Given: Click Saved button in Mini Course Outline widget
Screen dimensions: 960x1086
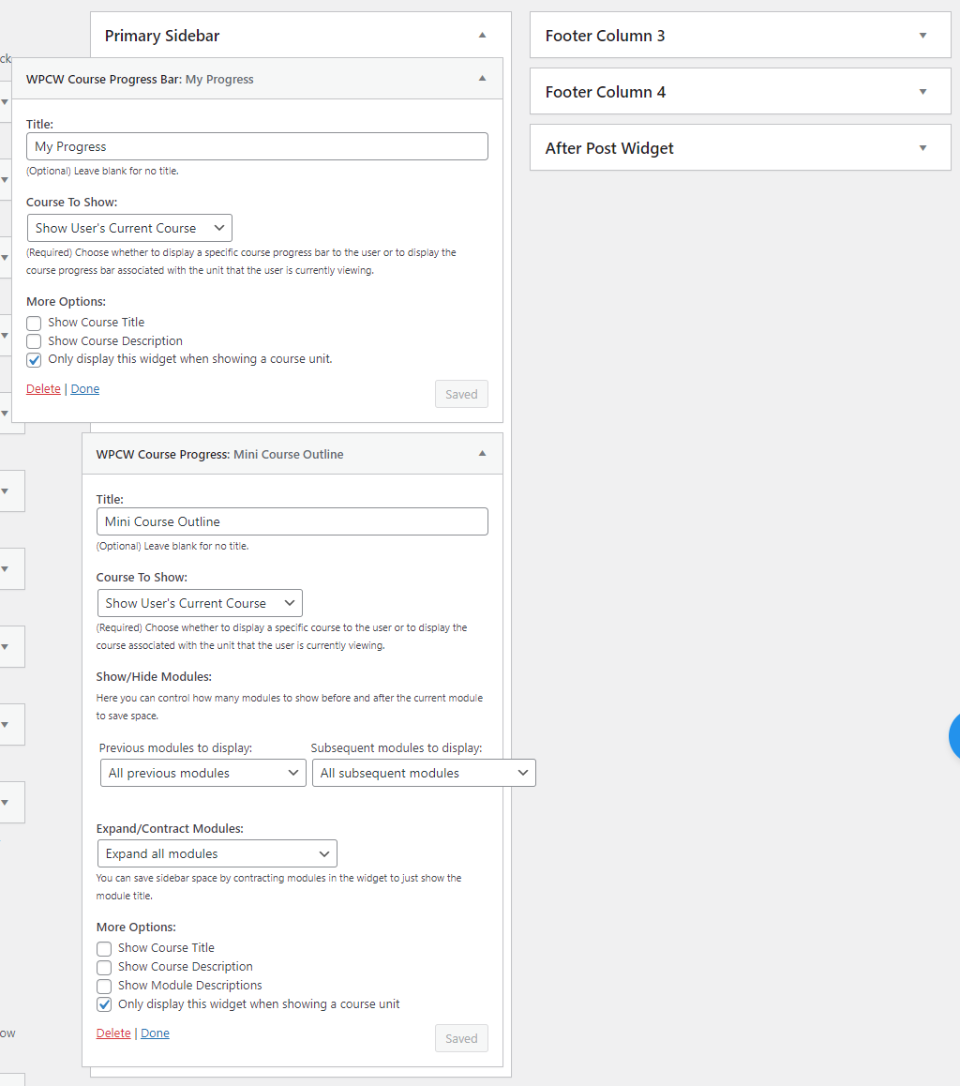Looking at the screenshot, I should point(461,1038).
